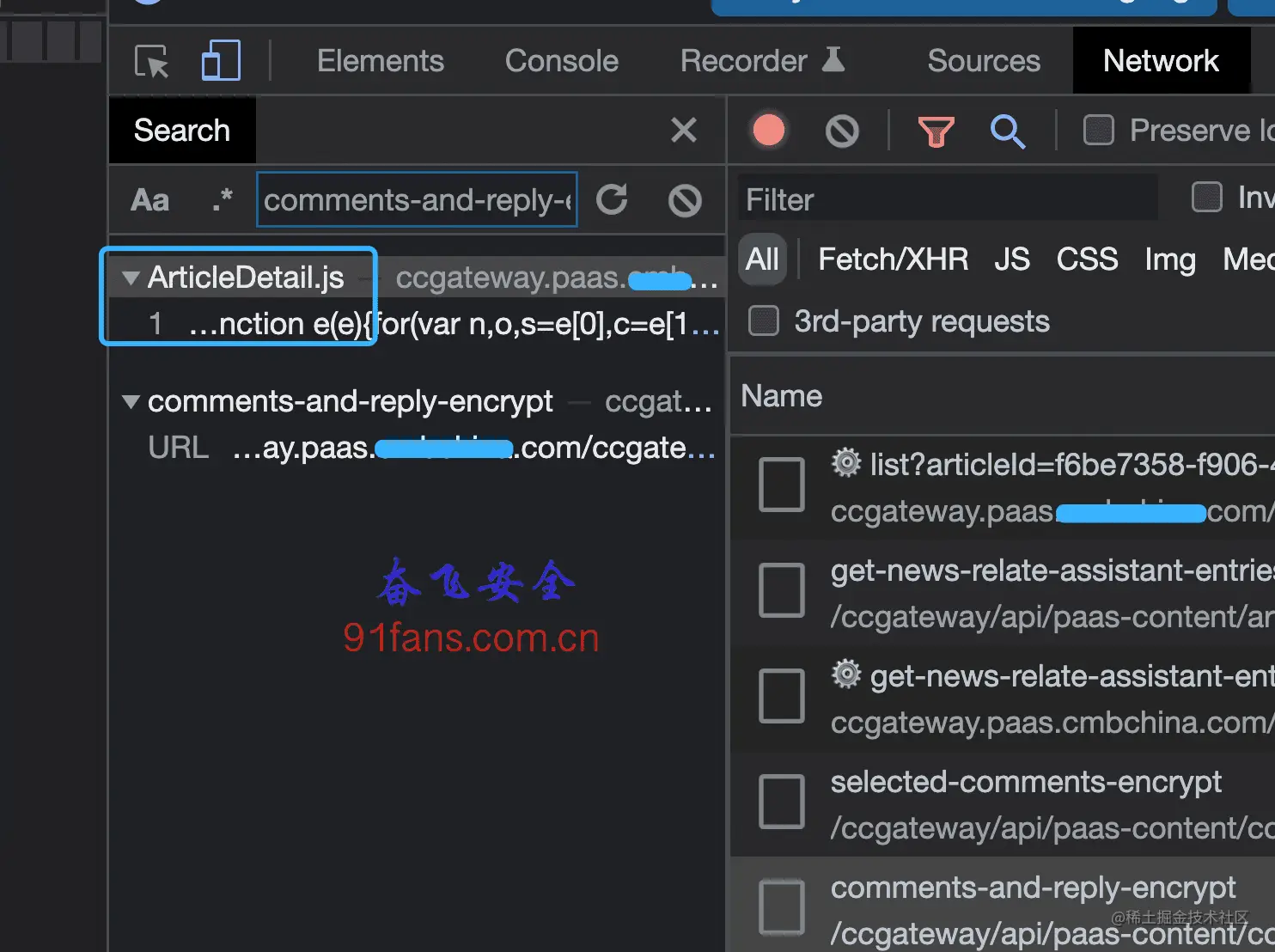Click gear icon on list?articleId request
Viewport: 1275px width, 952px height.
tap(846, 463)
